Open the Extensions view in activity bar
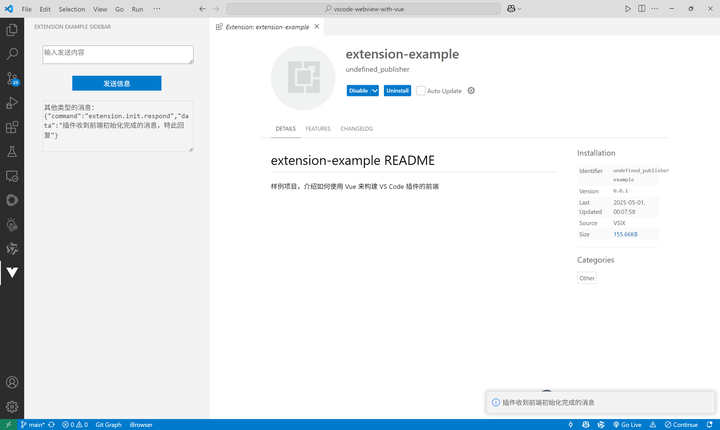The width and height of the screenshot is (720, 430). tap(12, 127)
